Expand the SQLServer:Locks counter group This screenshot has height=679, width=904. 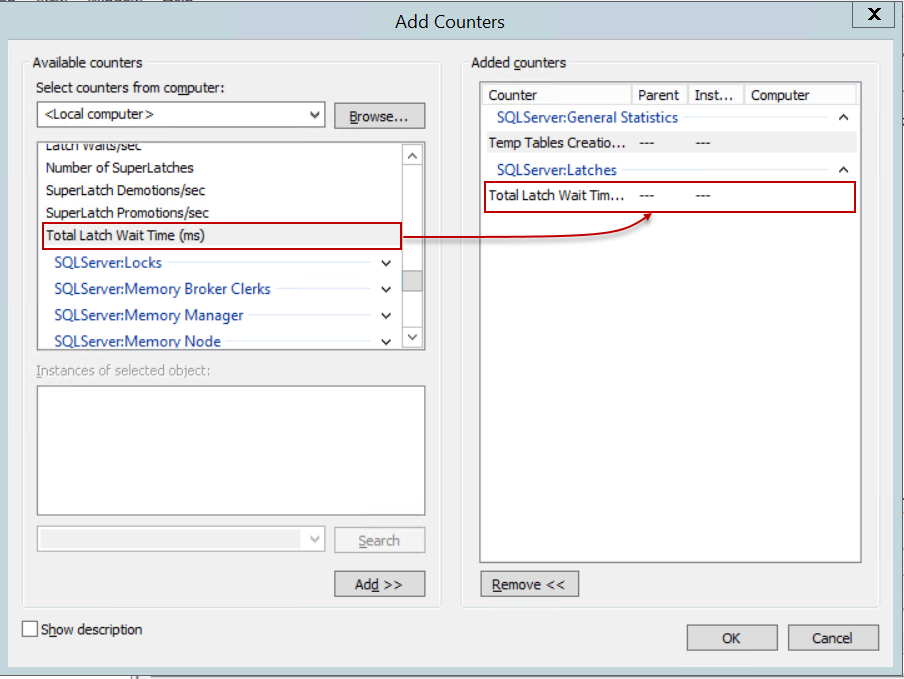(386, 263)
